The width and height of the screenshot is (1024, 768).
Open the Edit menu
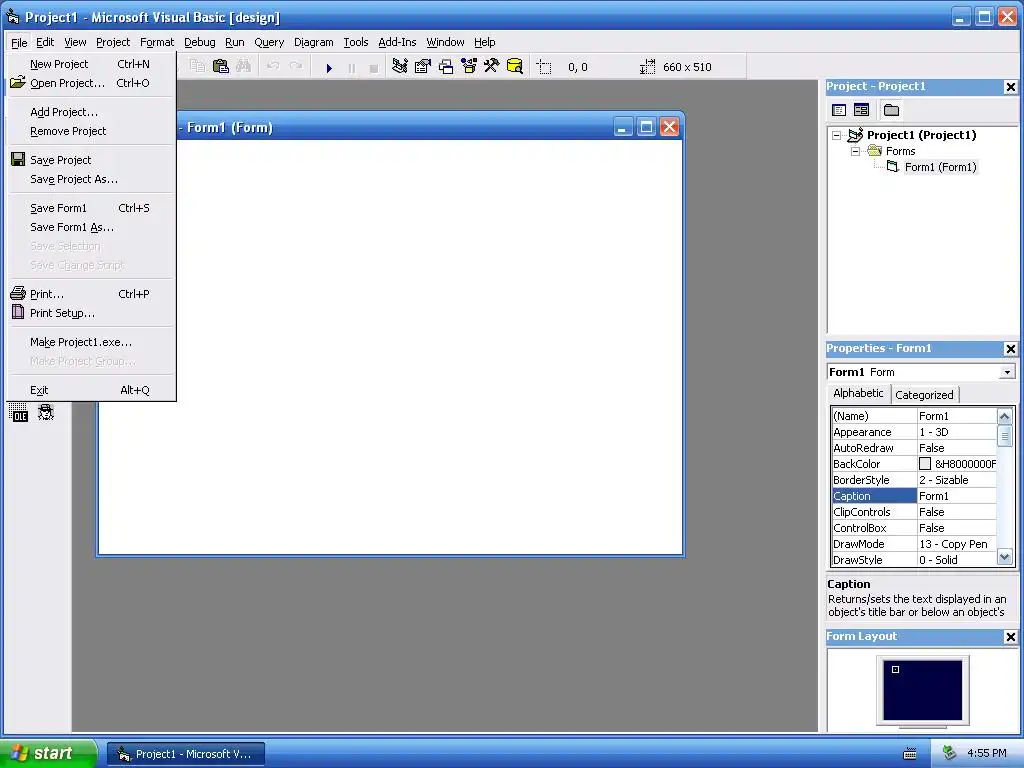coord(45,42)
